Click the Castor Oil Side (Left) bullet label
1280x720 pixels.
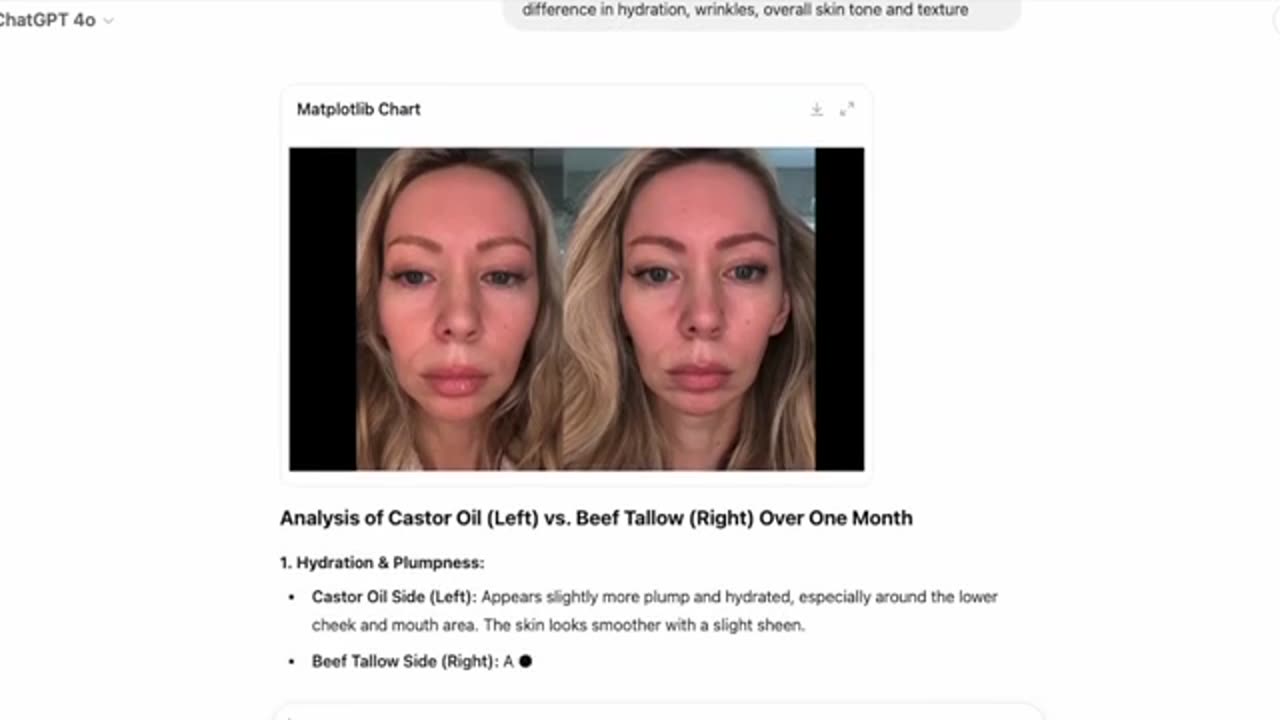tap(394, 597)
